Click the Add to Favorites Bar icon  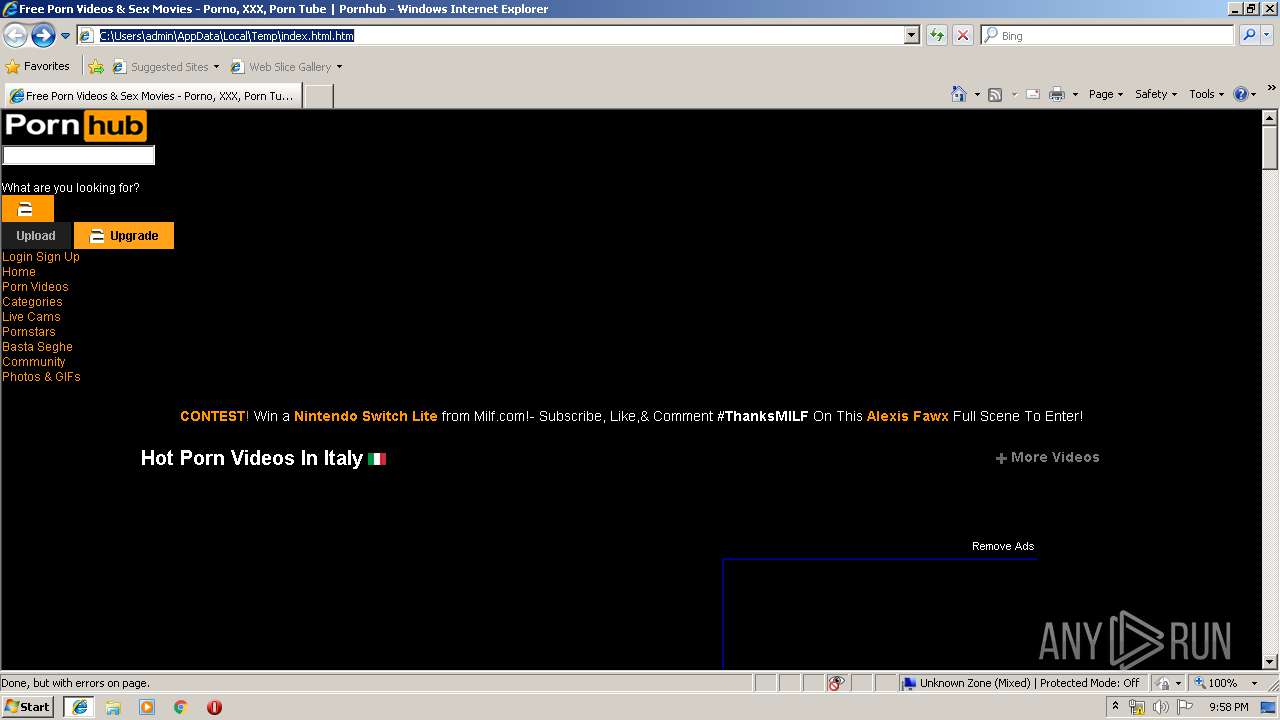tap(95, 67)
